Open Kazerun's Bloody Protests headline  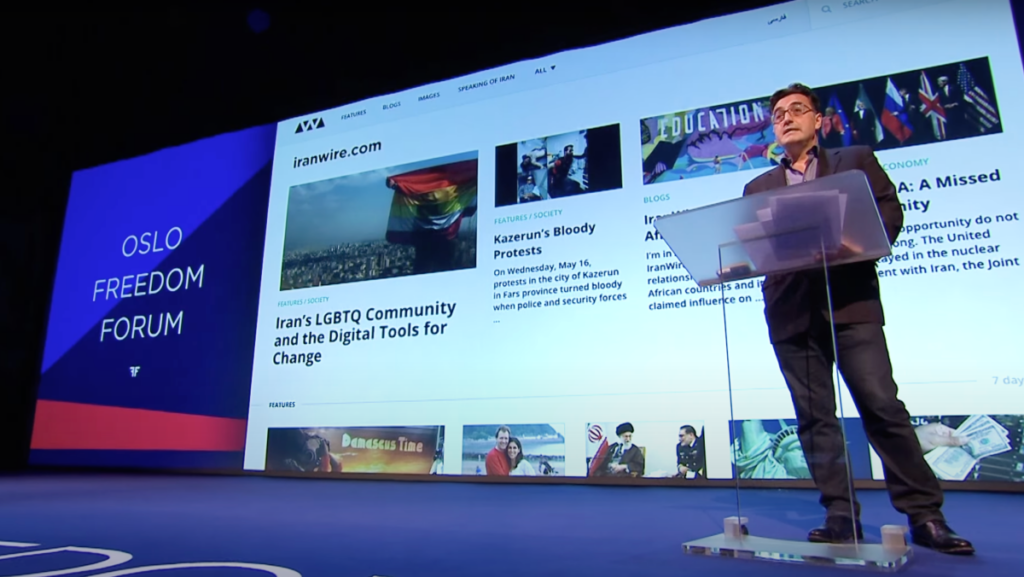[544, 240]
